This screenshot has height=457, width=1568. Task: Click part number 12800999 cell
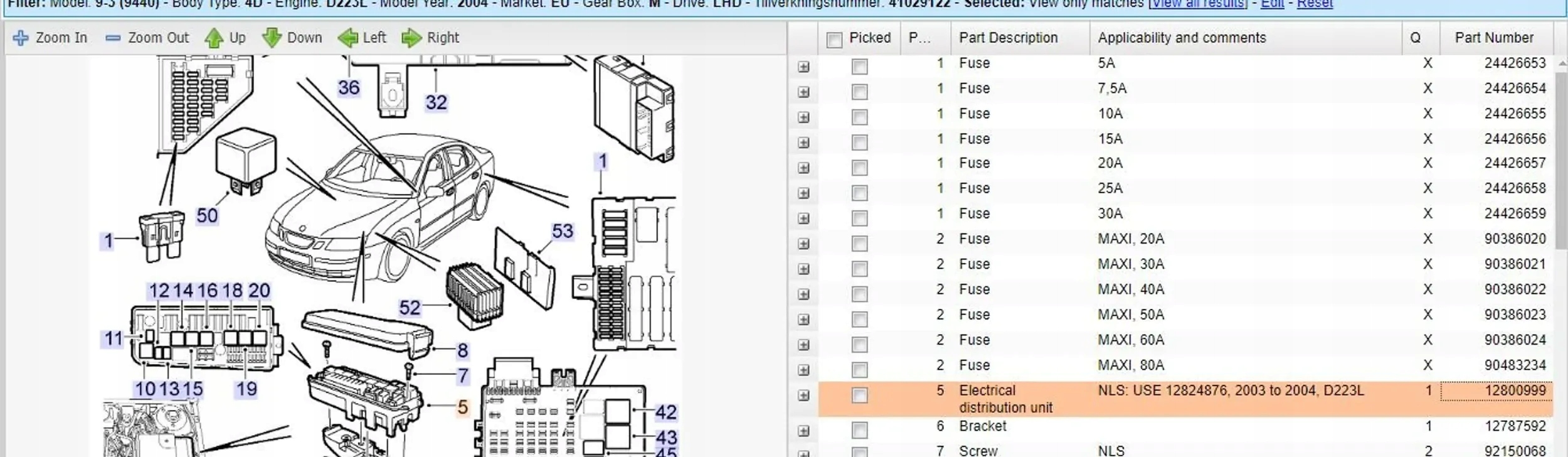coord(1496,391)
